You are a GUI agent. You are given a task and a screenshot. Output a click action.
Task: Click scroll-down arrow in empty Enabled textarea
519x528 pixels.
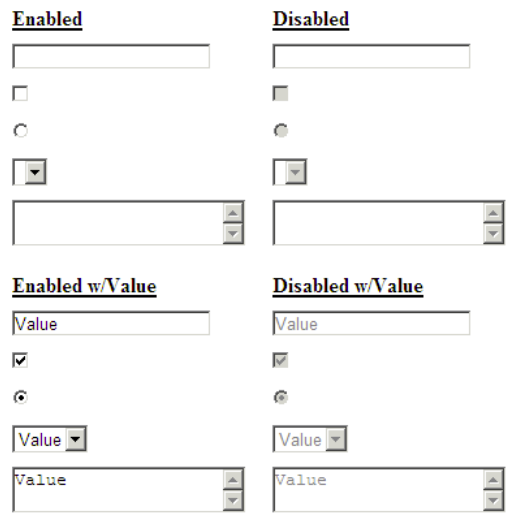[233, 233]
